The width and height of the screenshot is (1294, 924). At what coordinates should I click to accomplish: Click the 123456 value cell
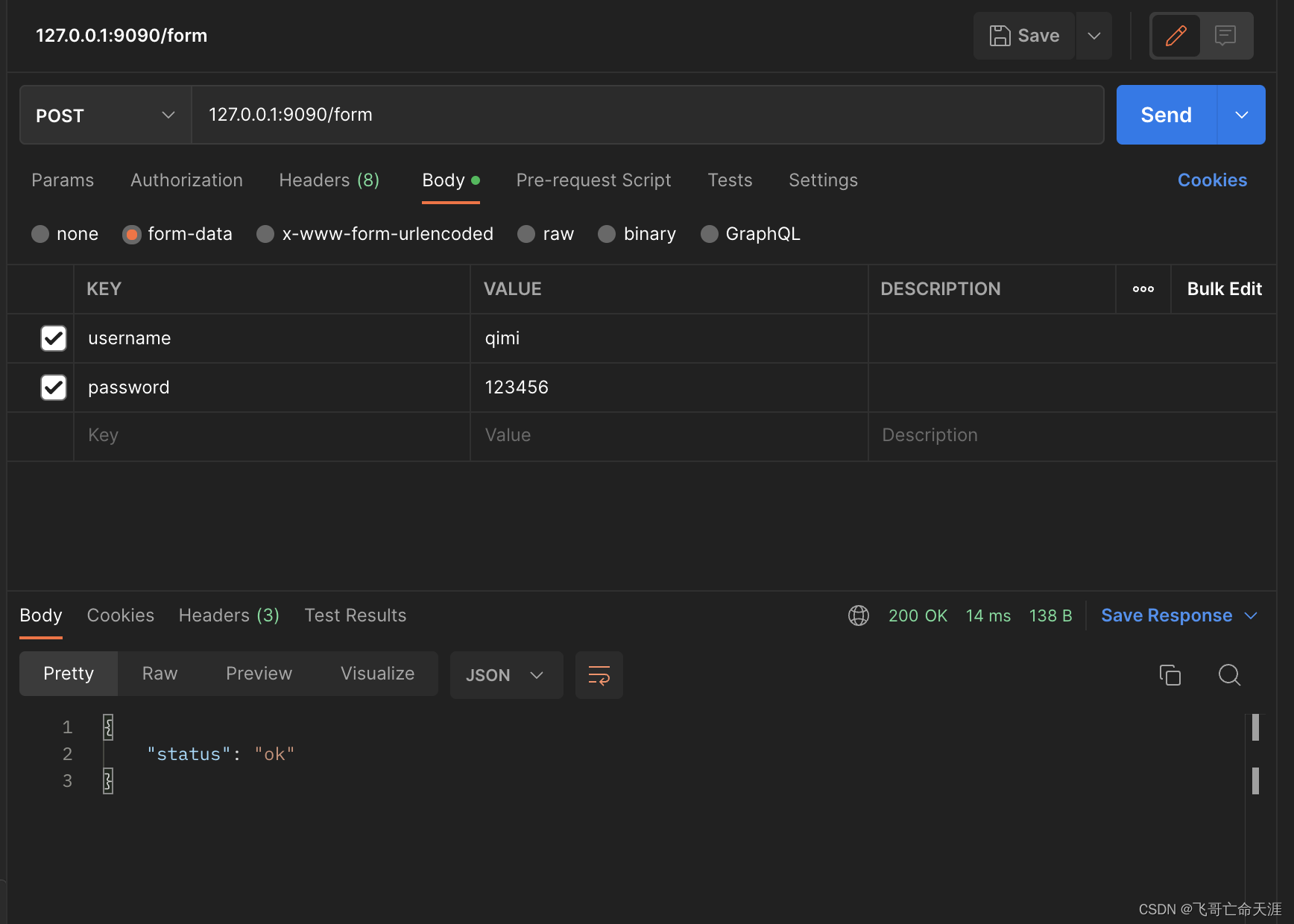(x=669, y=387)
